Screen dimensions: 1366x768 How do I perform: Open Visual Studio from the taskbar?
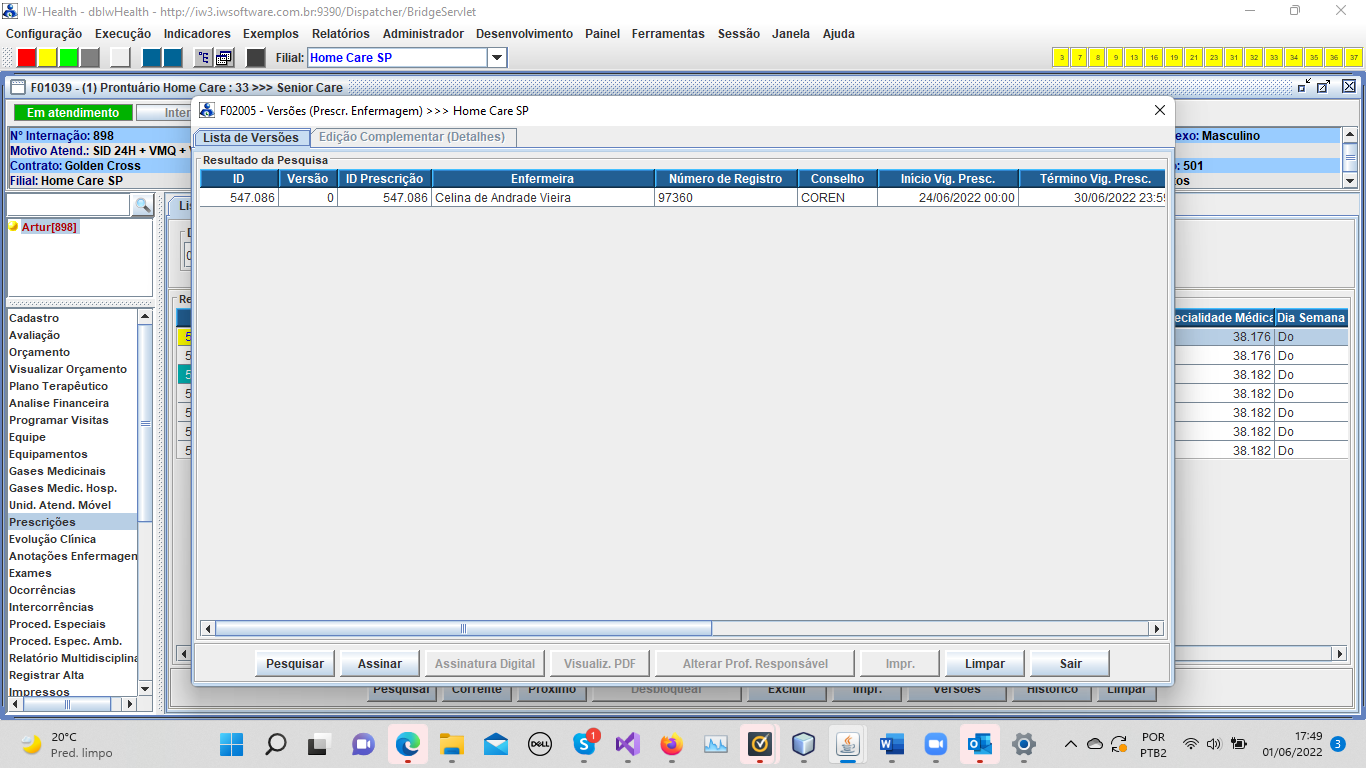coord(627,745)
